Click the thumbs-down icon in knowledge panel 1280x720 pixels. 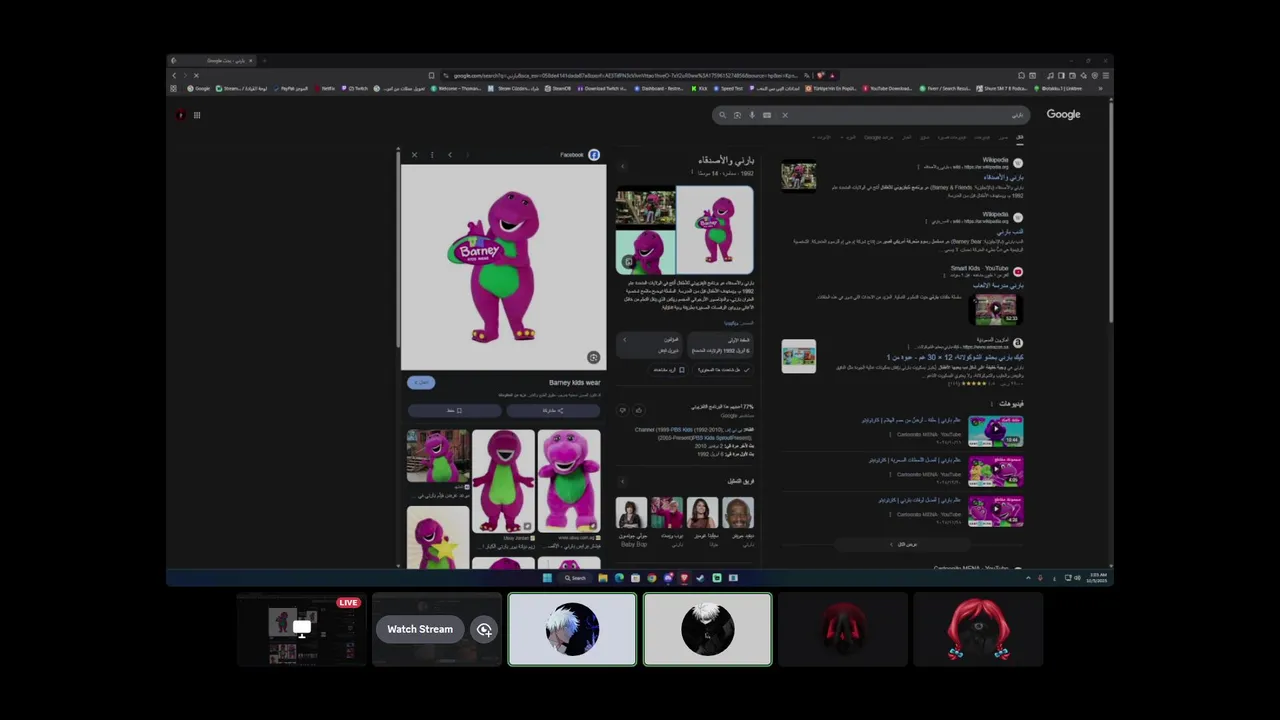pyautogui.click(x=622, y=410)
